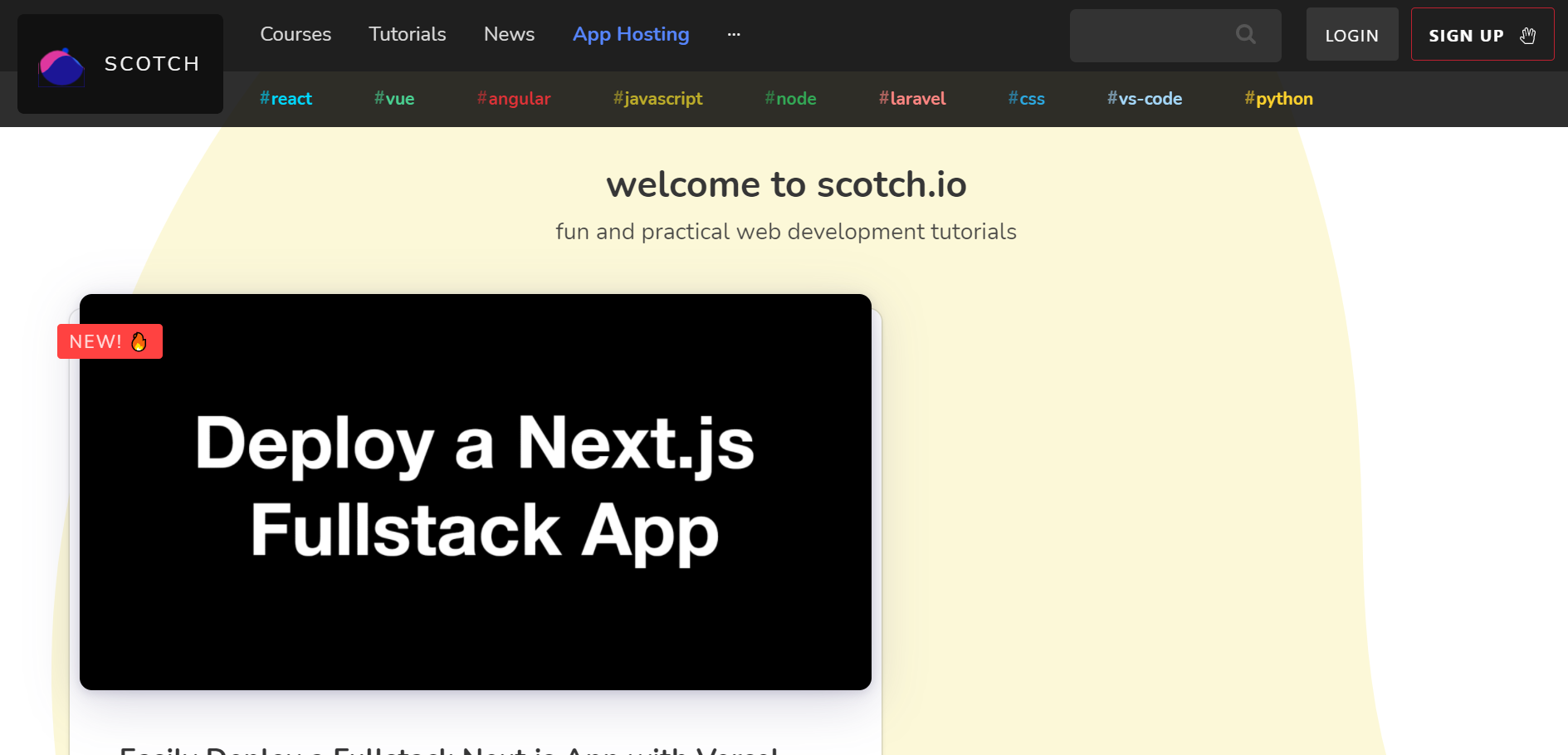Click the SCOTCH brand text

[x=152, y=64]
